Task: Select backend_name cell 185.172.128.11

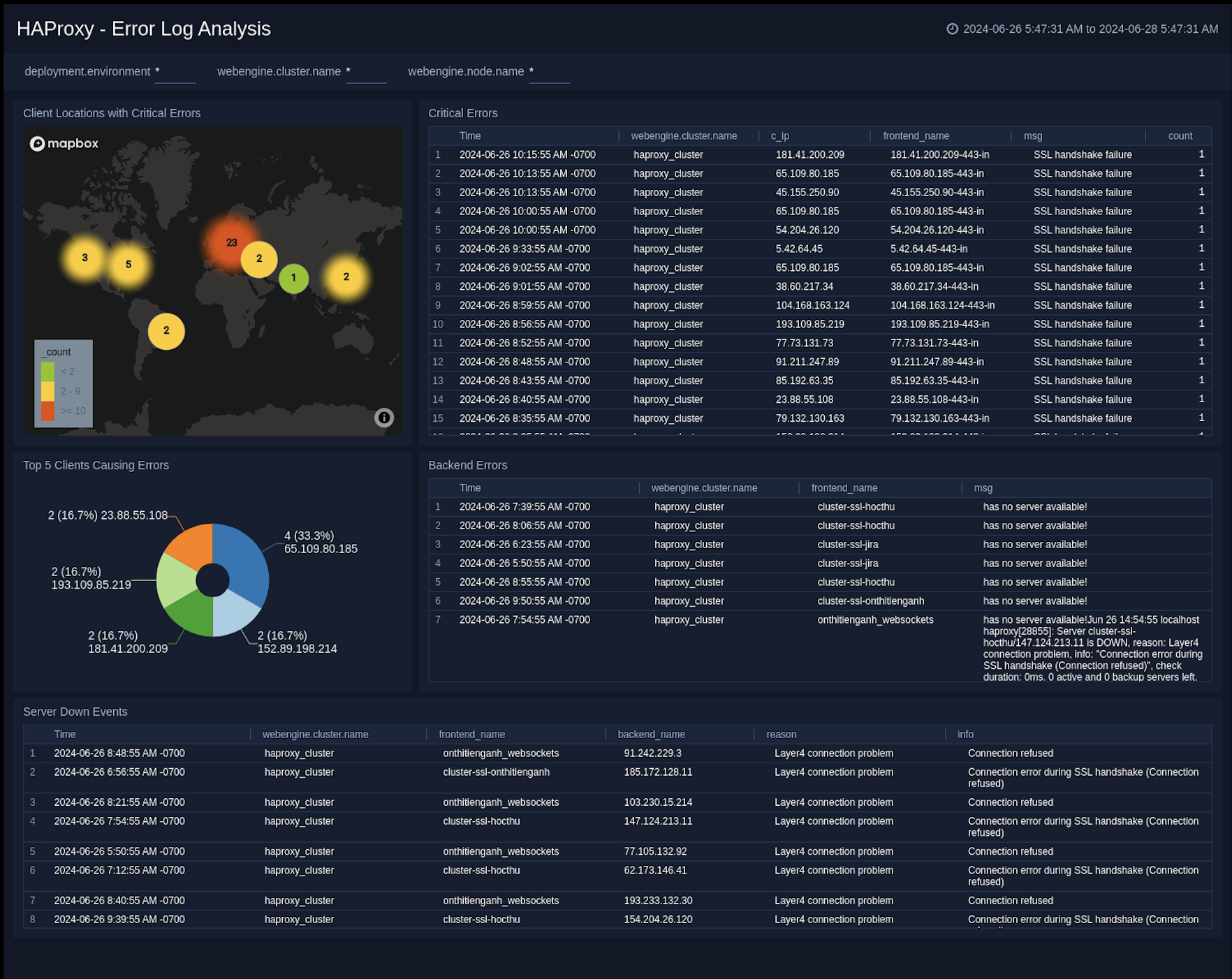Action: coord(658,772)
